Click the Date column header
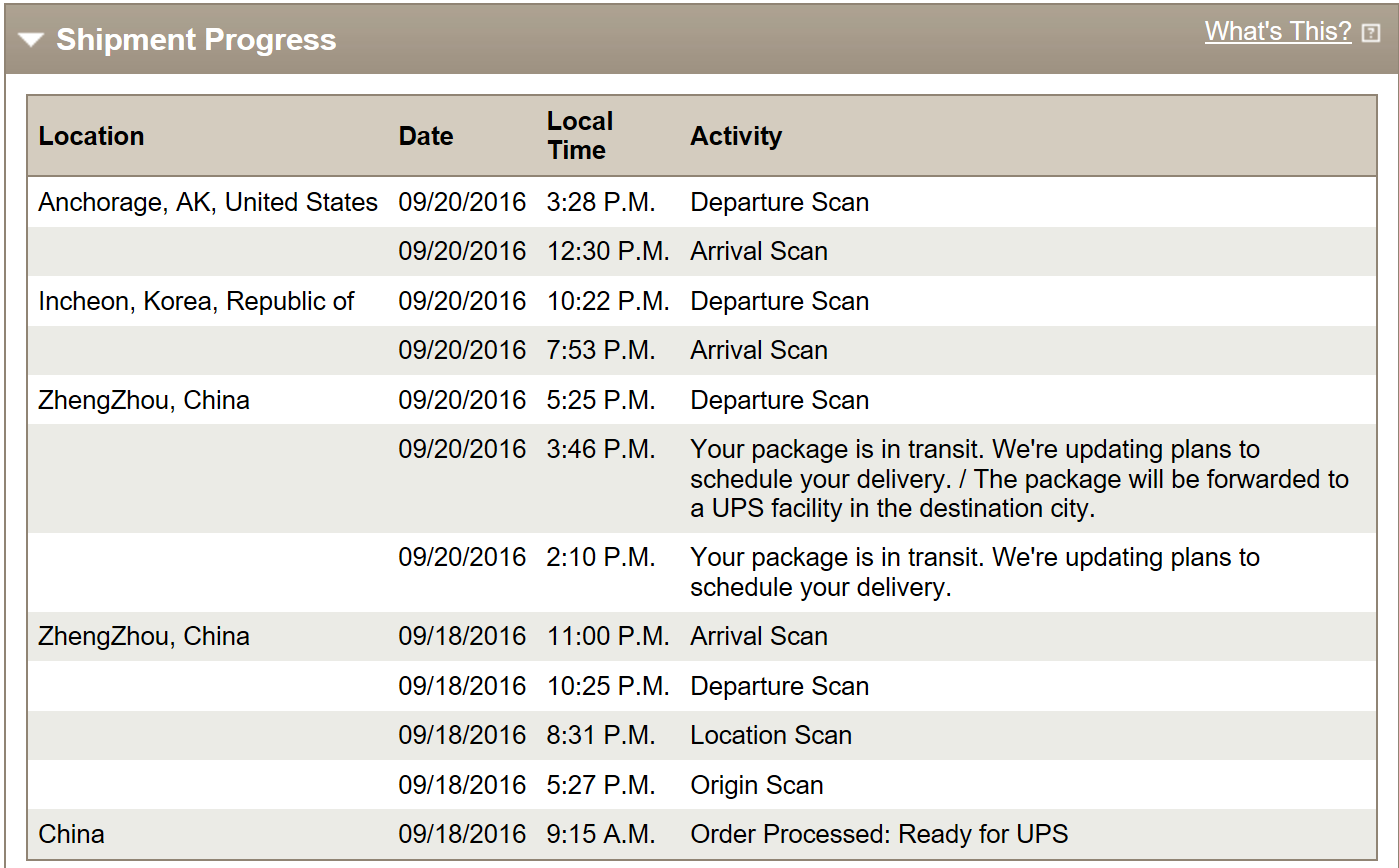 pos(426,136)
